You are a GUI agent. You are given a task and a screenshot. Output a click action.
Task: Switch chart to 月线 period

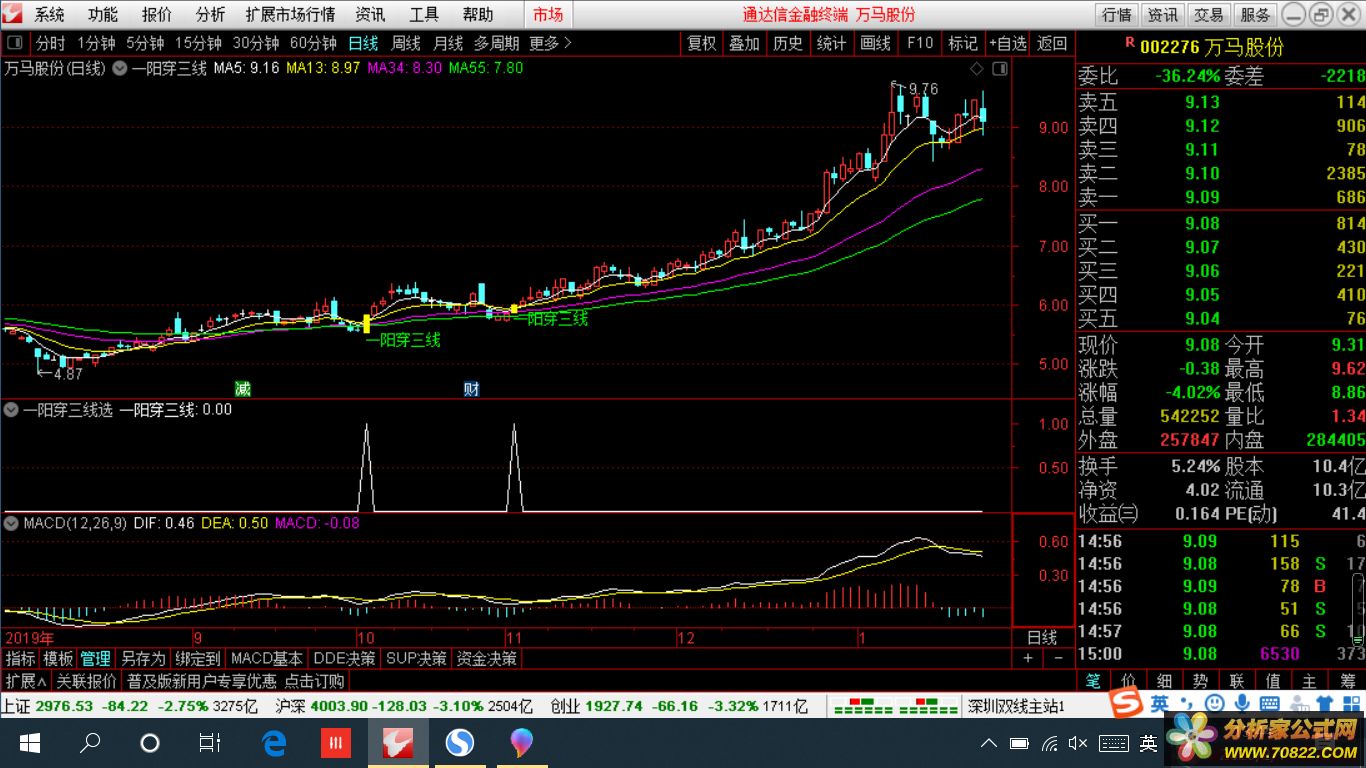(448, 43)
